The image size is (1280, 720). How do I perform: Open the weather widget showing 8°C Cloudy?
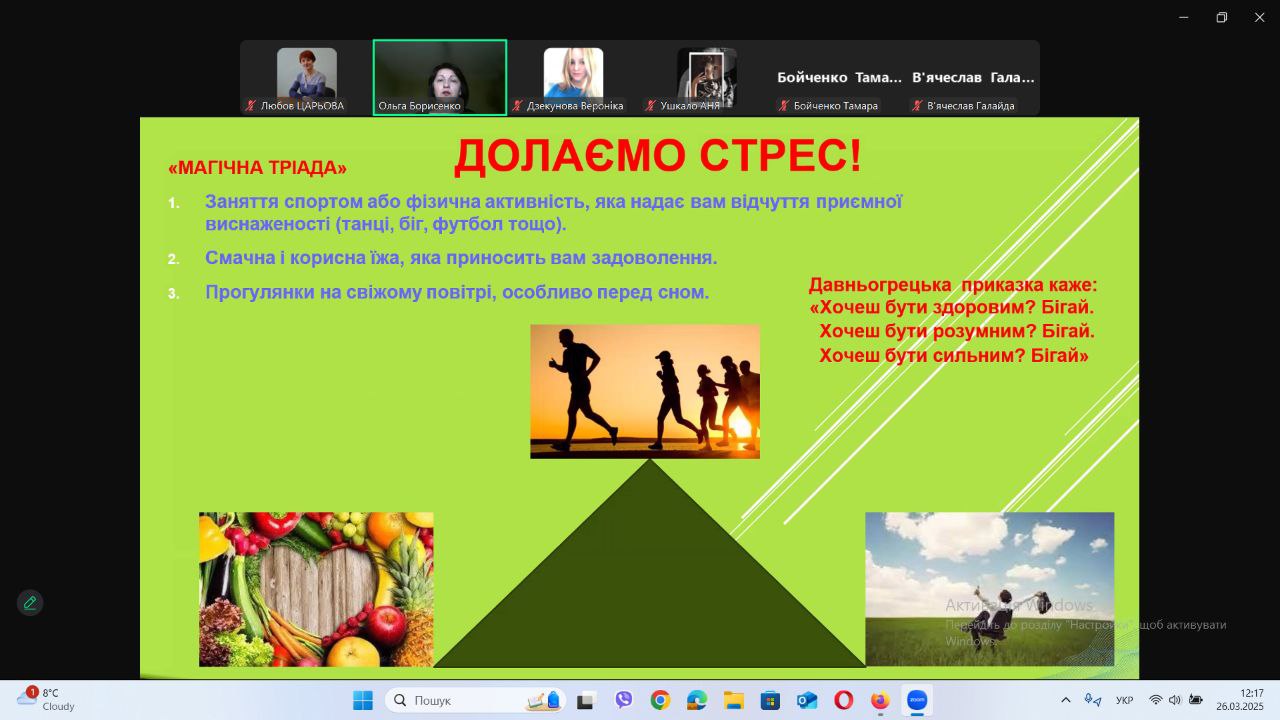pyautogui.click(x=46, y=699)
